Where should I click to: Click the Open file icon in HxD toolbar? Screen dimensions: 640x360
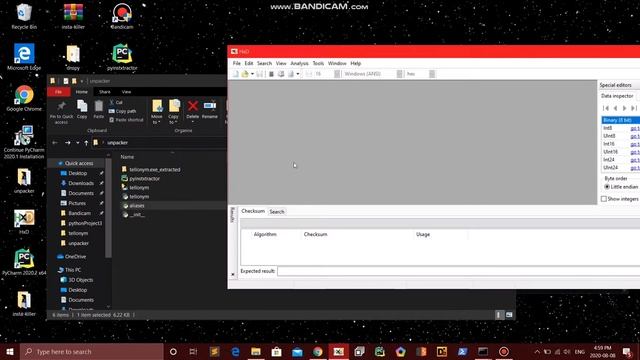[x=244, y=74]
